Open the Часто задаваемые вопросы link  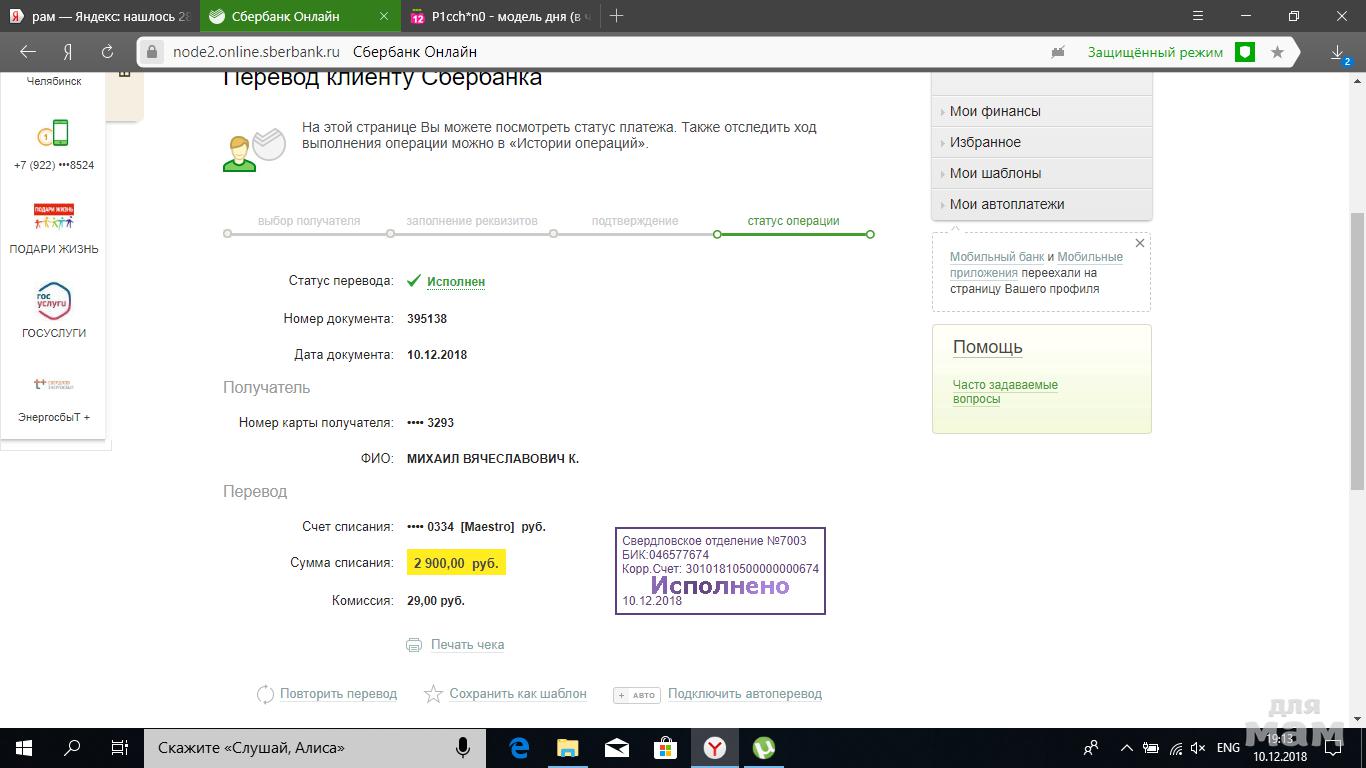coord(1005,391)
